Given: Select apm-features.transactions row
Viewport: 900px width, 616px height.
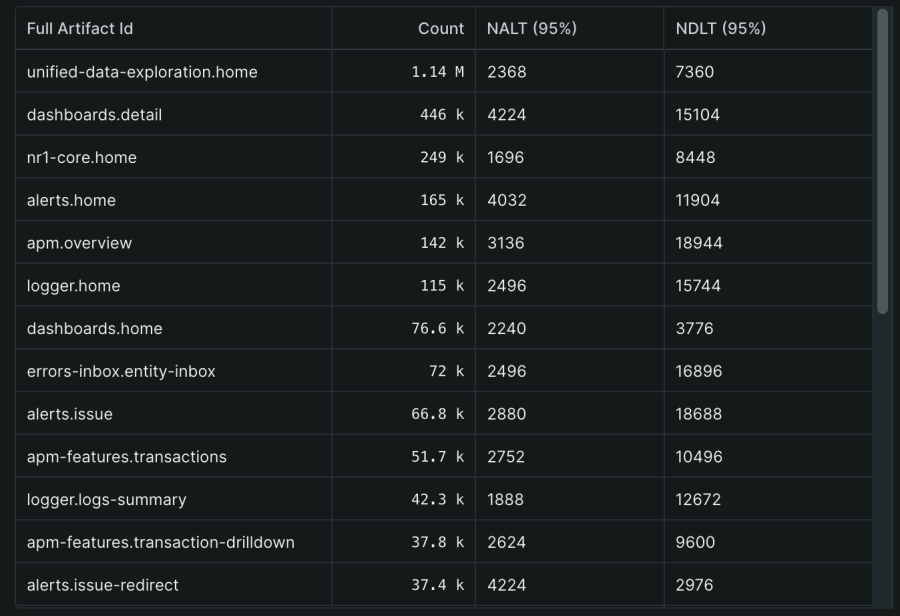Looking at the screenshot, I should click(127, 457).
